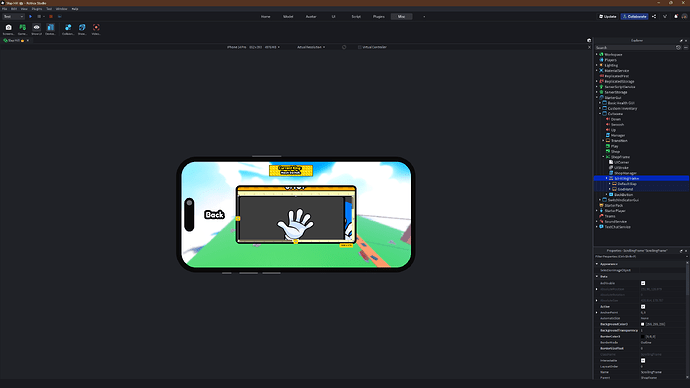Open the iPhone 14 Pro device dropdown

tap(253, 47)
